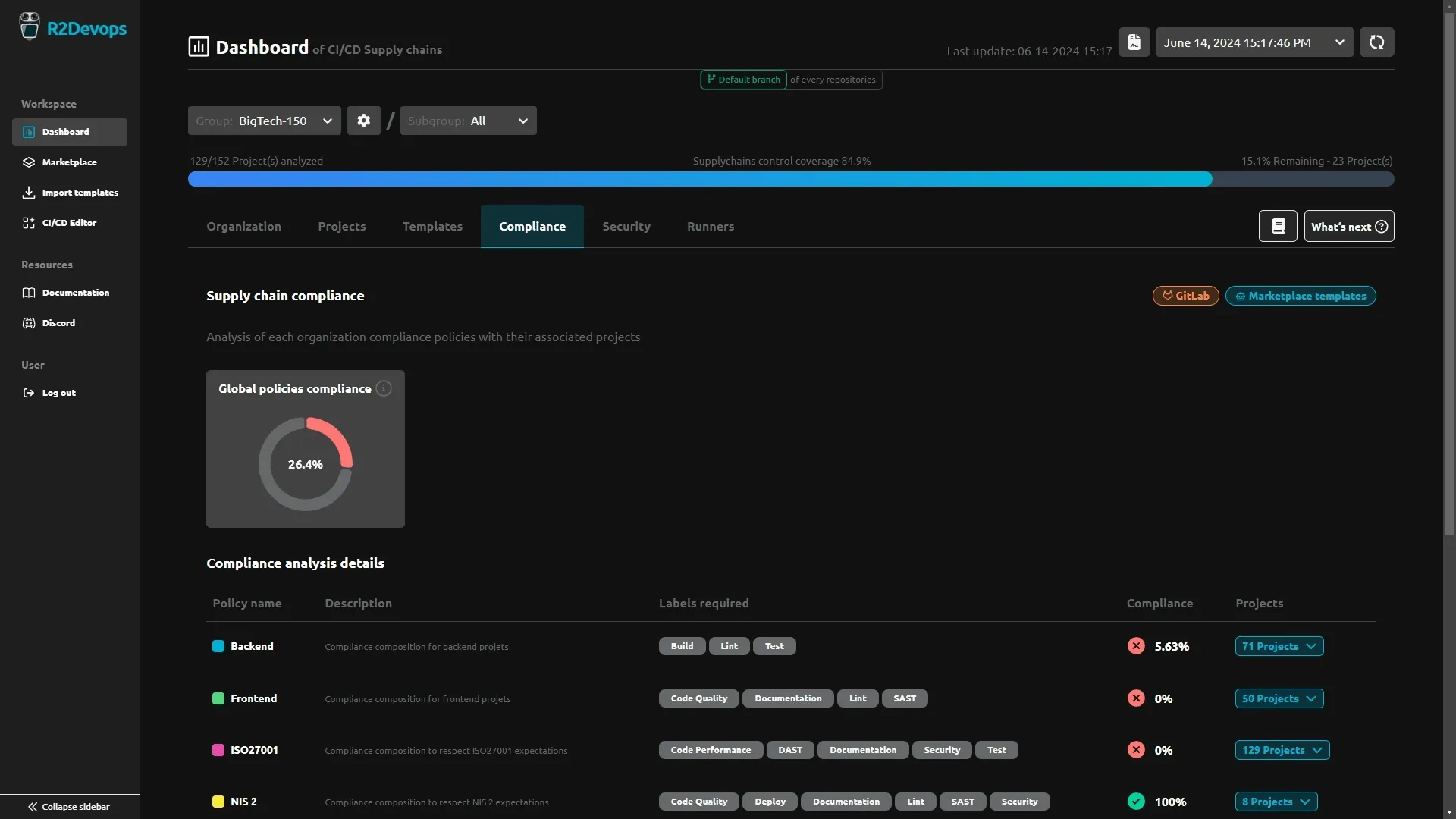Viewport: 1456px width, 819px height.
Task: Open the export report file icon
Action: click(x=1134, y=42)
